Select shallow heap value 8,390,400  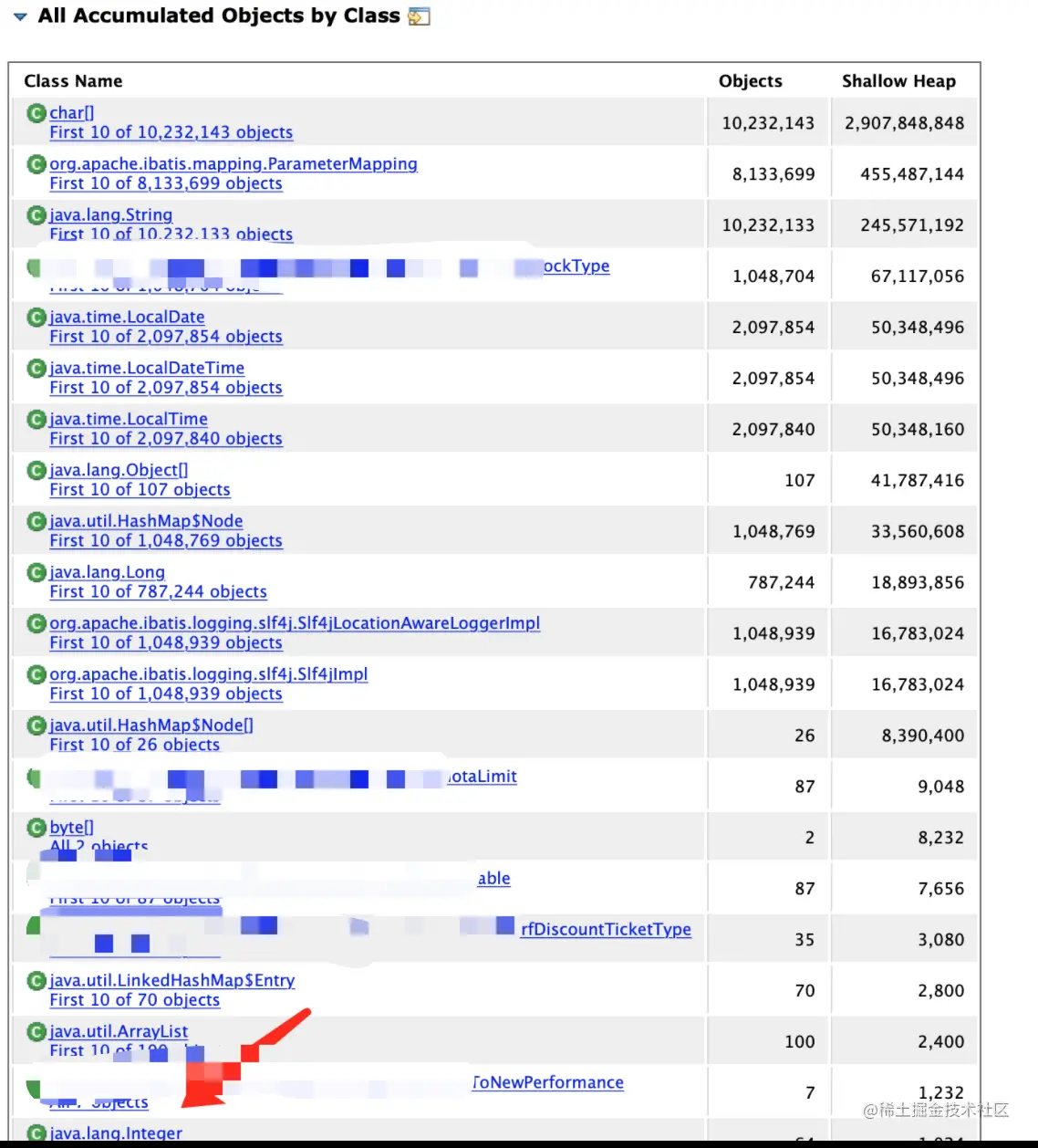pos(922,736)
